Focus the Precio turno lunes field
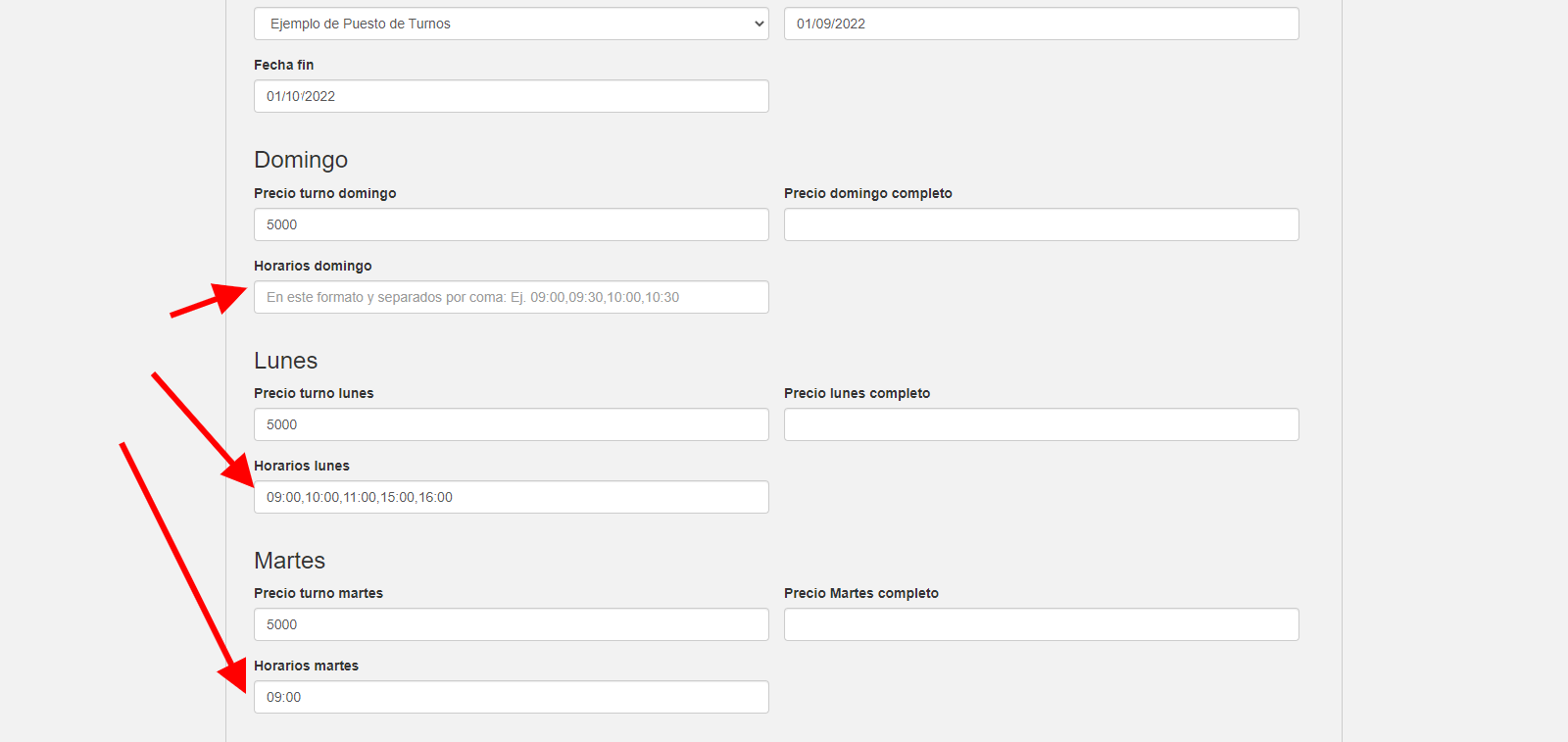The image size is (1568, 742). tap(511, 424)
